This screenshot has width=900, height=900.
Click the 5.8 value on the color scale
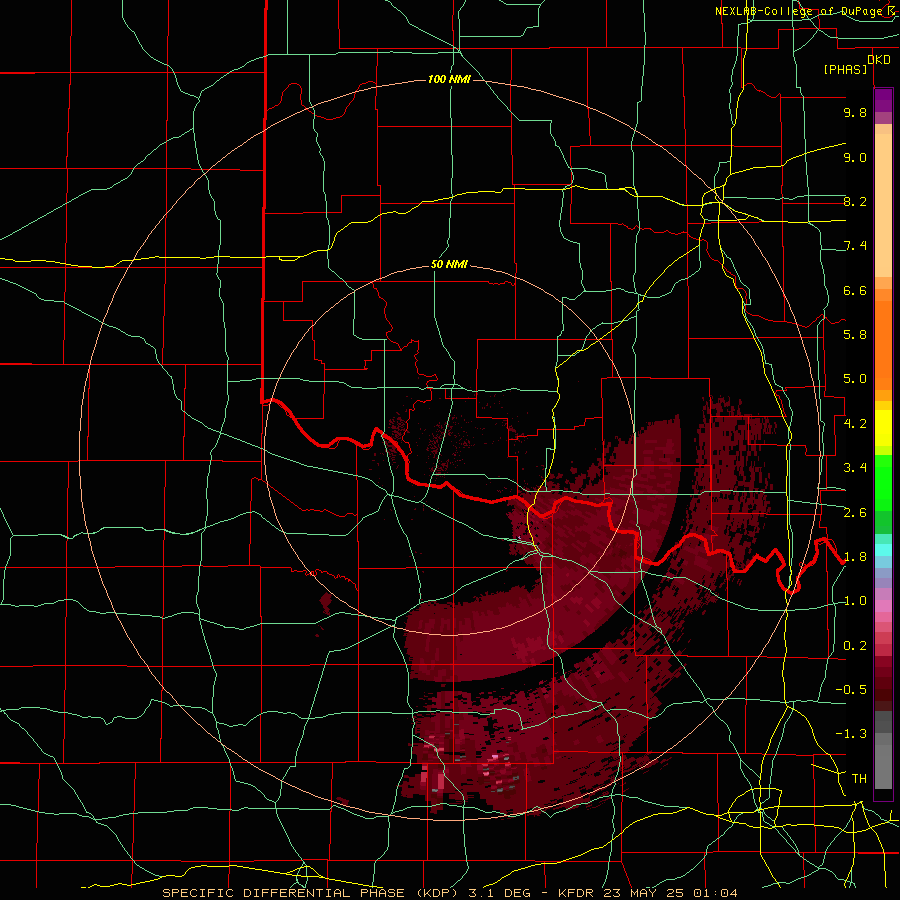pyautogui.click(x=855, y=335)
